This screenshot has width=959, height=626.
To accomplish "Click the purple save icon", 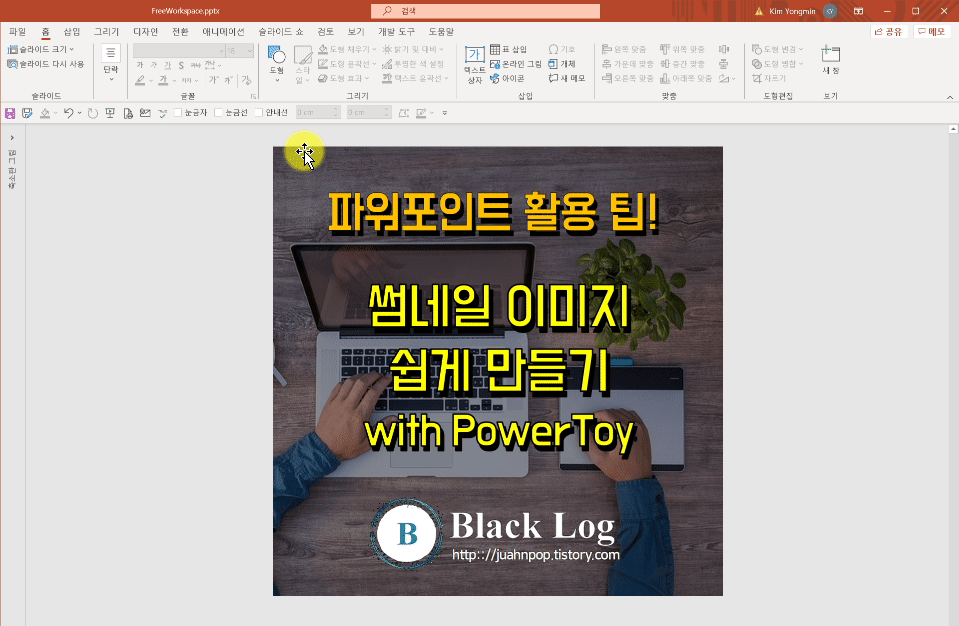I will pyautogui.click(x=10, y=113).
